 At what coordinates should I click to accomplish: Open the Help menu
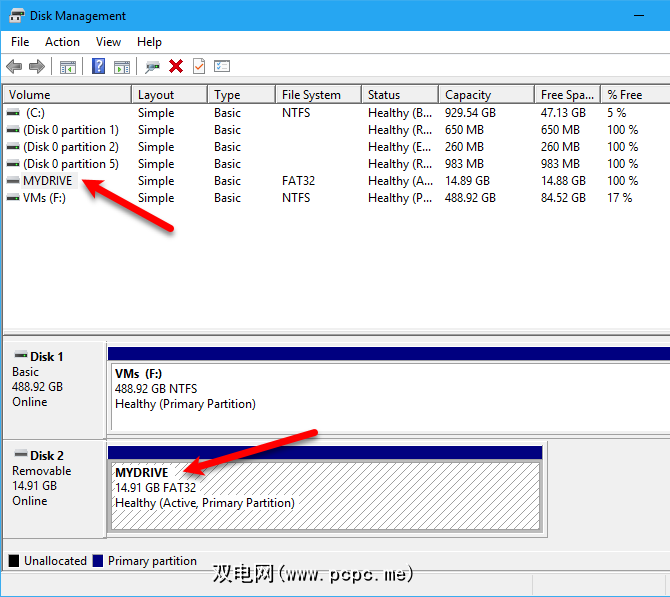(149, 42)
